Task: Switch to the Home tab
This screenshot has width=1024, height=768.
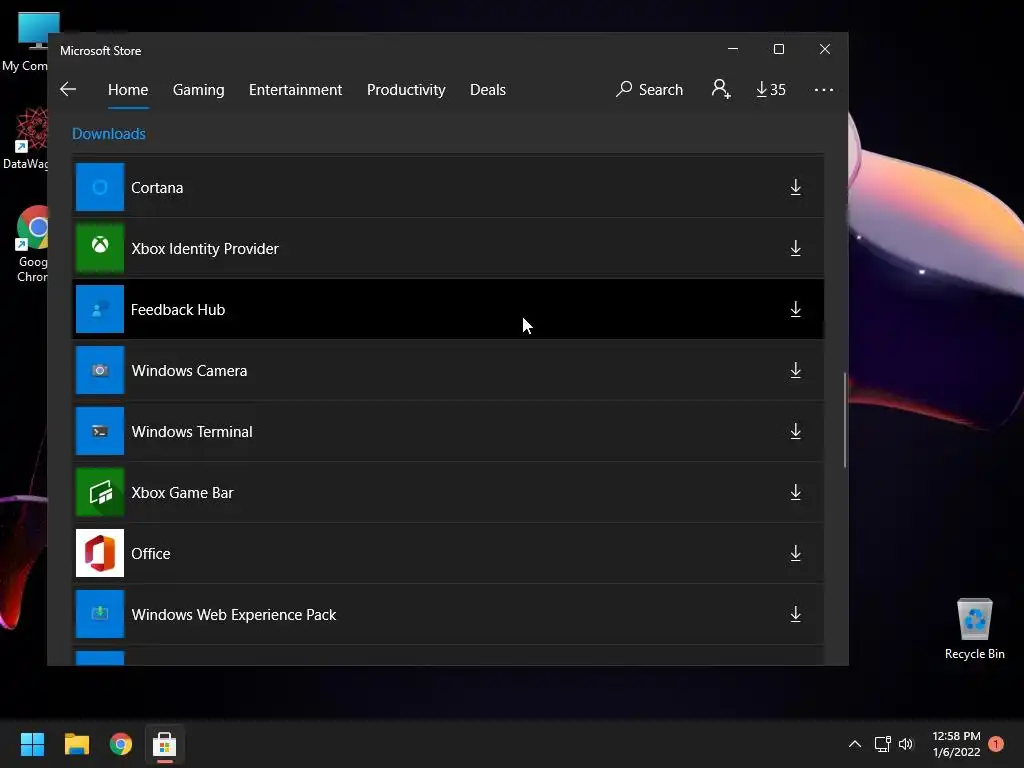Action: coord(128,89)
